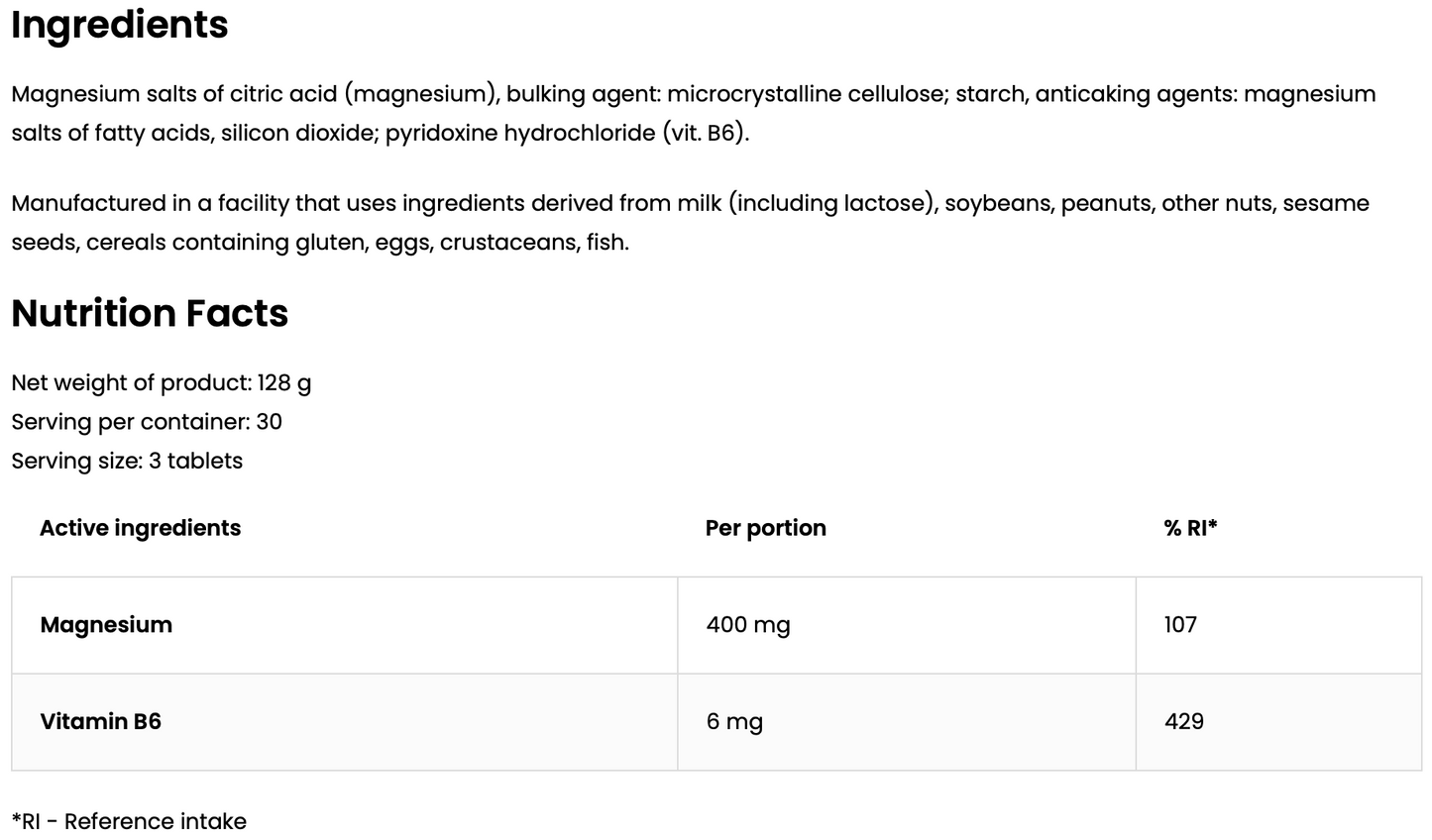The image size is (1432, 840).
Task: Click the Serving size 3 tablets line
Action: 127,461
